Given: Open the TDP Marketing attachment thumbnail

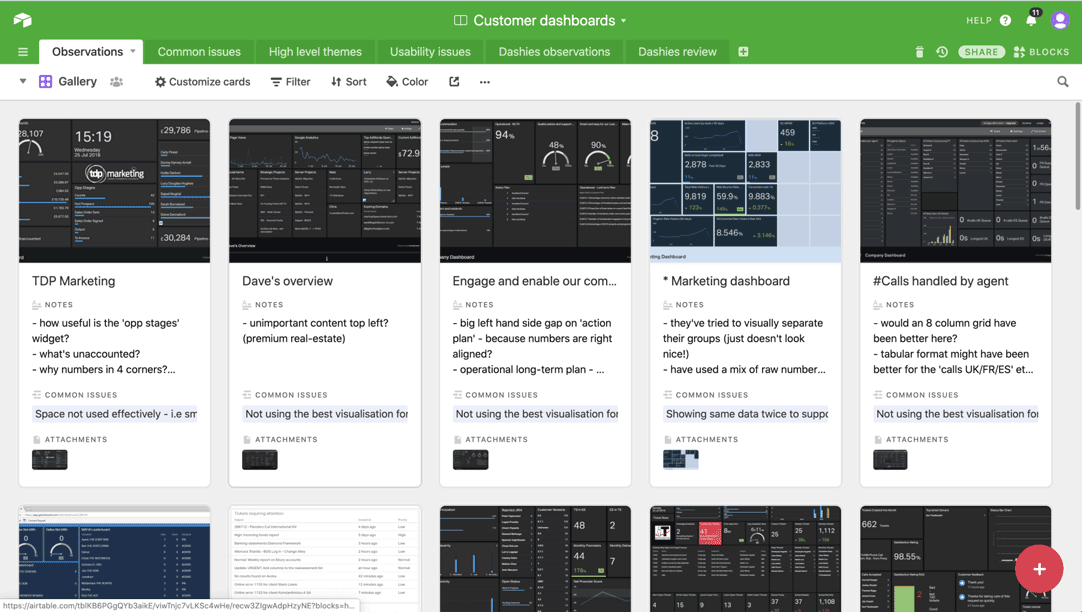Looking at the screenshot, I should click(50, 460).
